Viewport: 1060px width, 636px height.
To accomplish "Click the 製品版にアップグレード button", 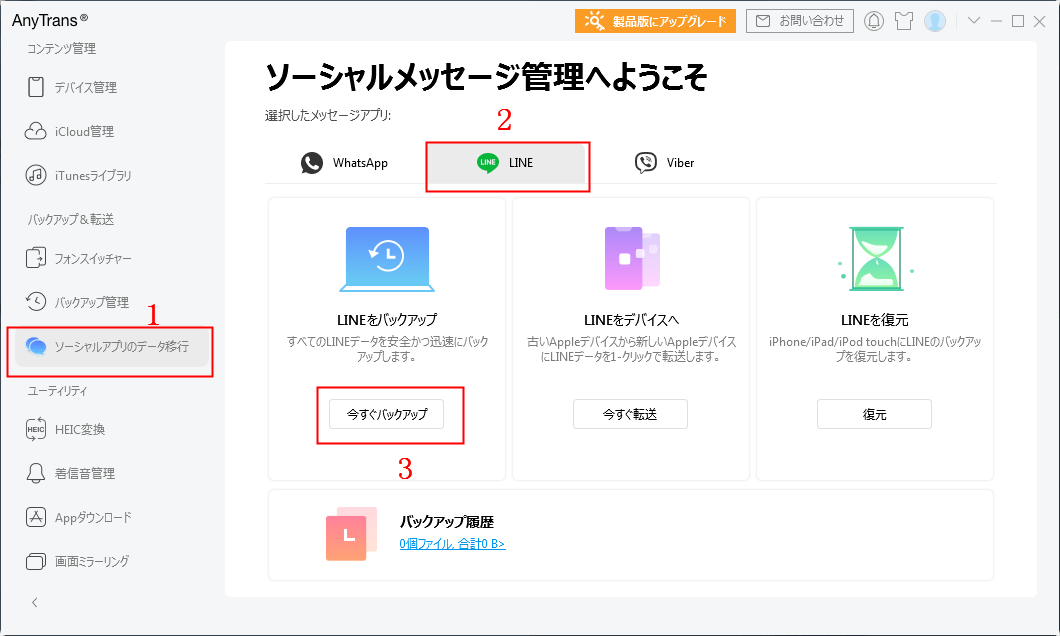I will tap(655, 20).
